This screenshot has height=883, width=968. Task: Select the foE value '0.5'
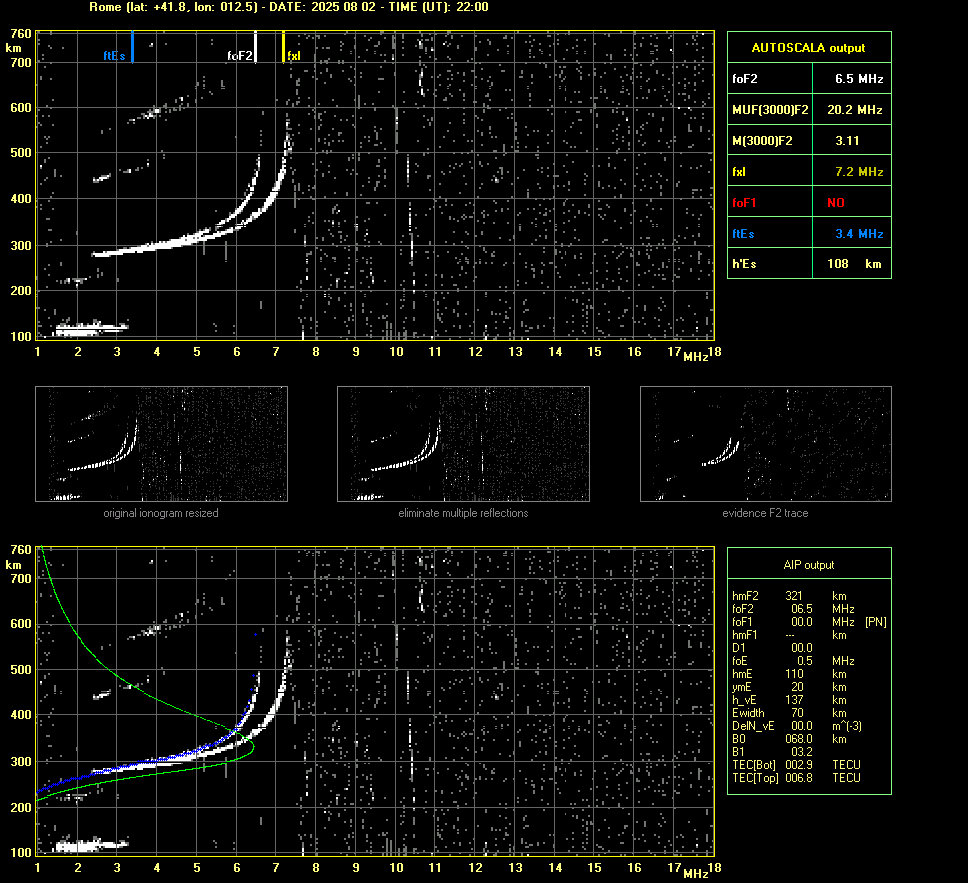click(804, 661)
